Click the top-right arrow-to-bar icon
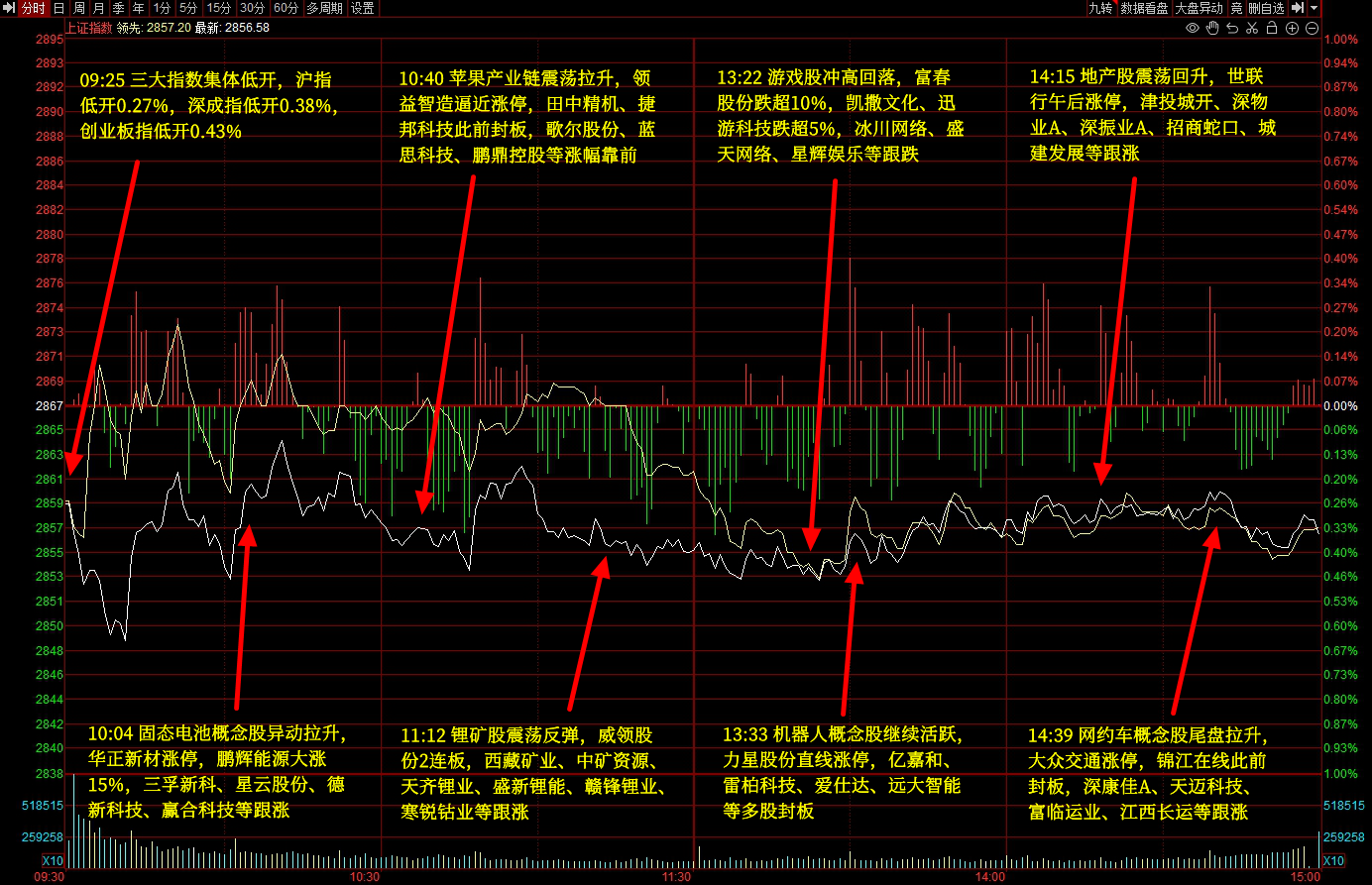 click(x=1297, y=8)
